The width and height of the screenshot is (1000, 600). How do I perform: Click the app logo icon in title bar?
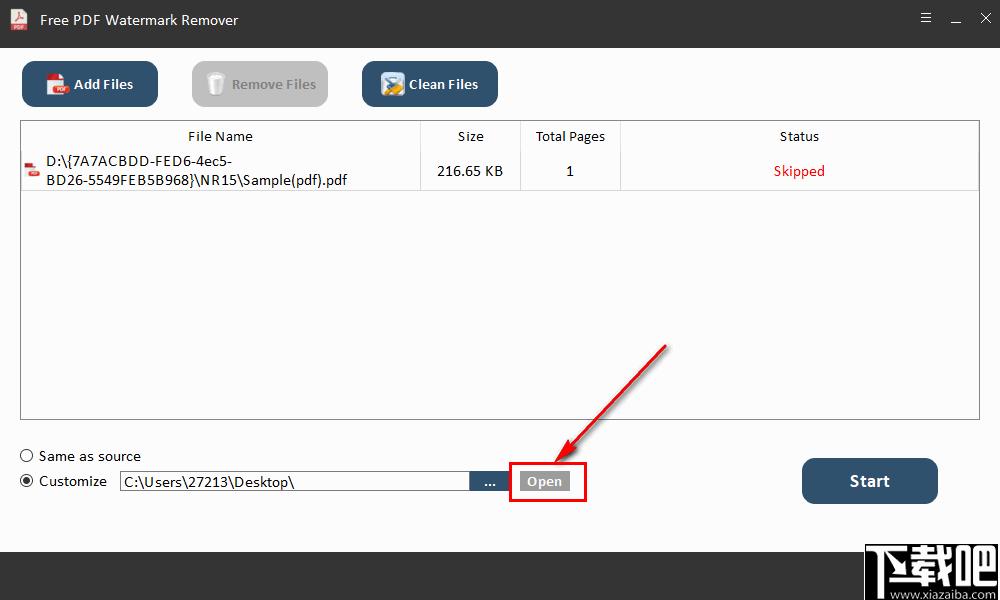coord(19,20)
